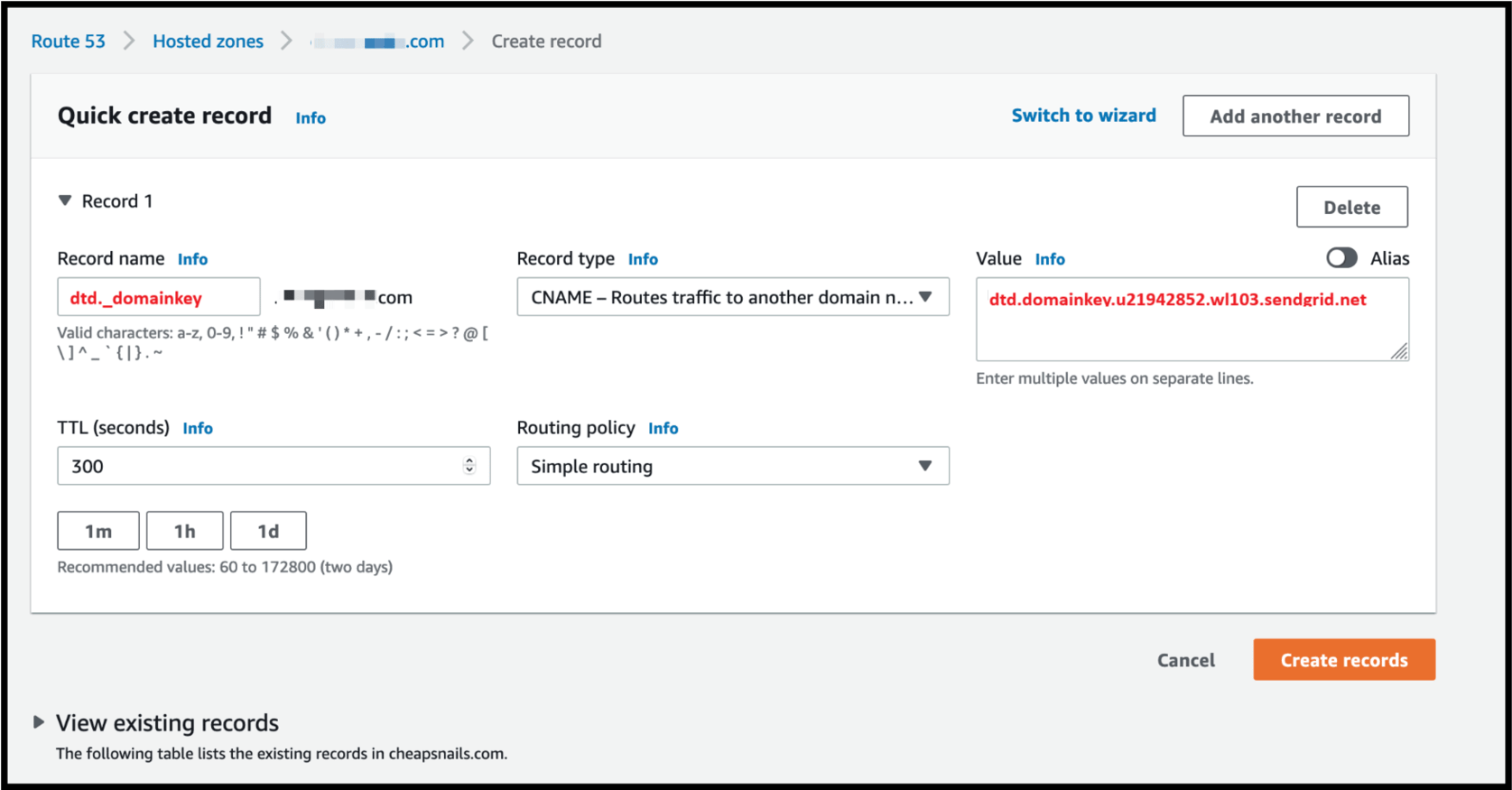Open Info link next to Value
Image resolution: width=1512 pixels, height=790 pixels.
[1050, 259]
